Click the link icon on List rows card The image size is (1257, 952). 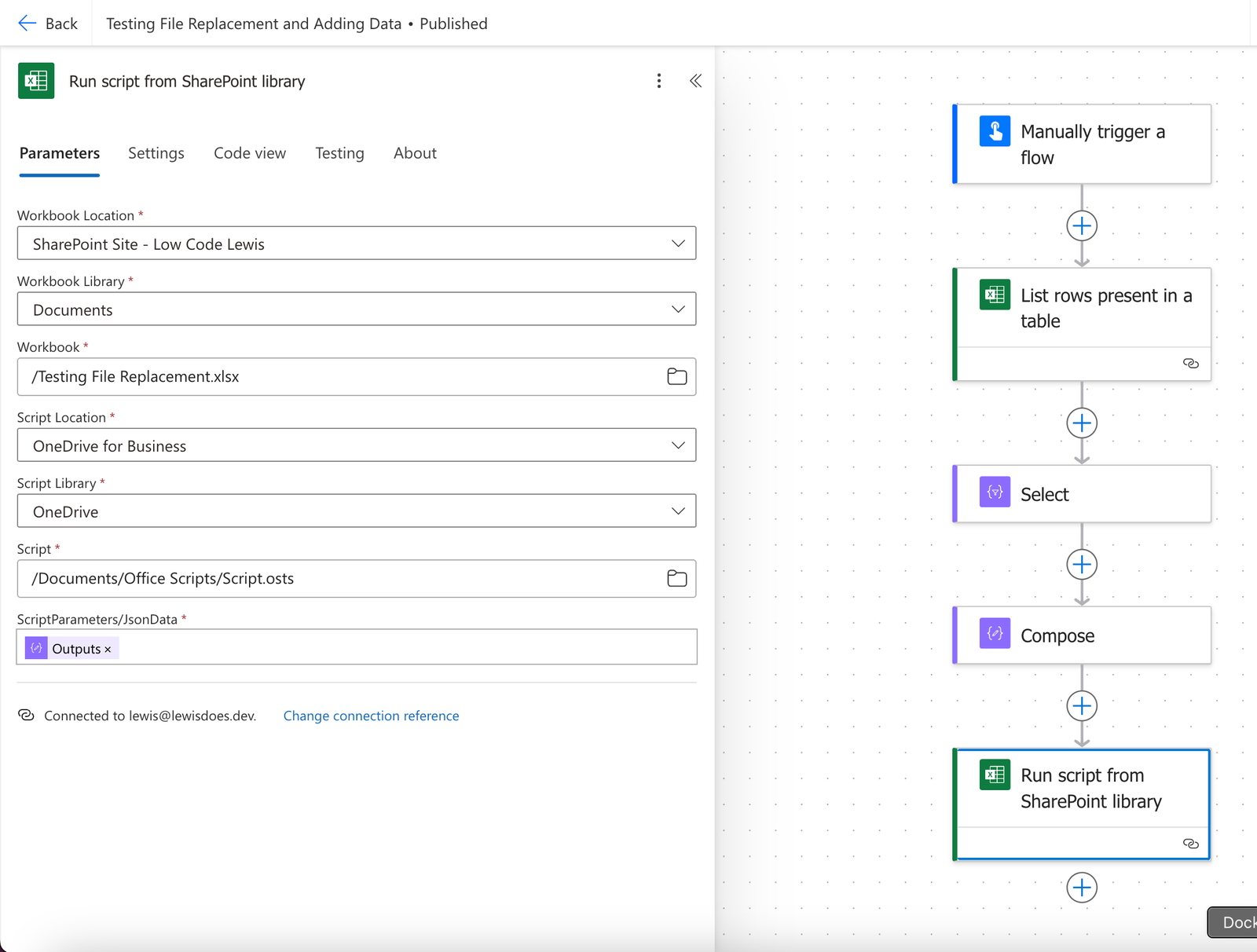coord(1191,363)
